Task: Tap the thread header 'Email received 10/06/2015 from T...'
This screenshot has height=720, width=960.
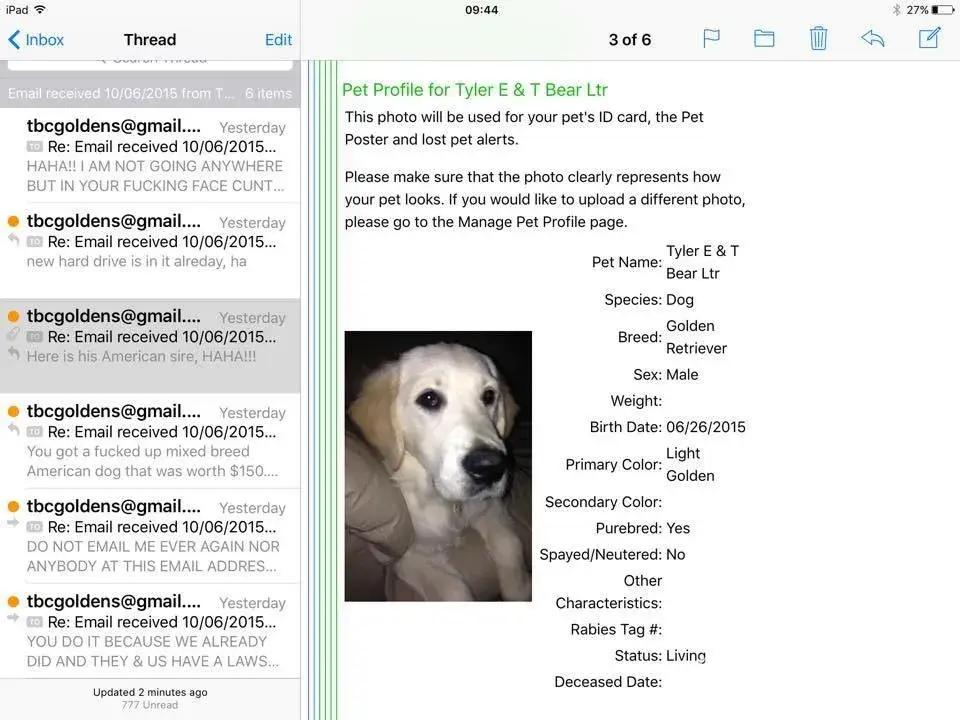Action: (149, 93)
